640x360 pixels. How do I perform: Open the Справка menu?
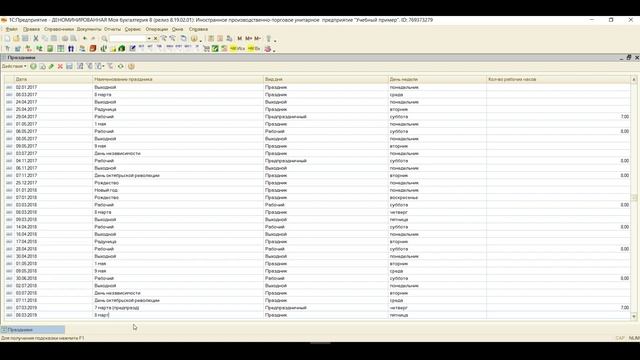(198, 29)
